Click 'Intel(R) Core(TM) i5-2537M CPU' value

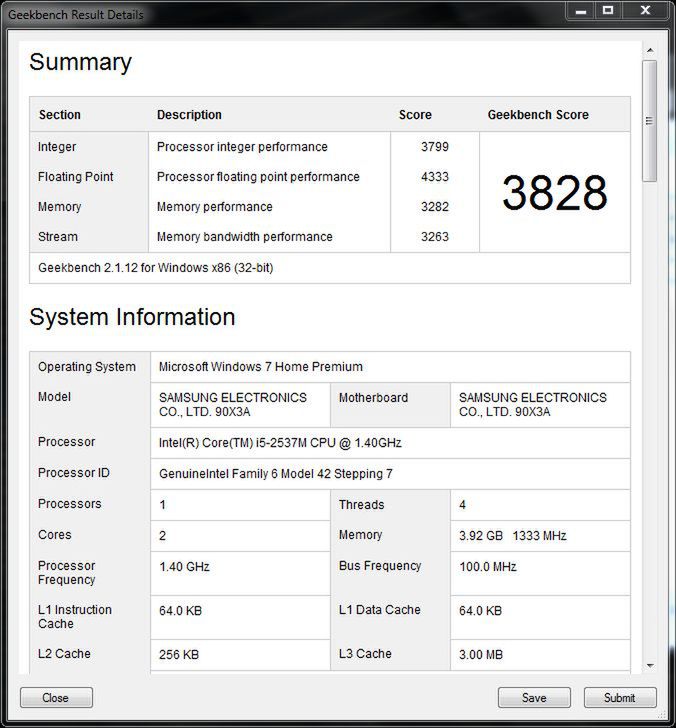pyautogui.click(x=280, y=443)
